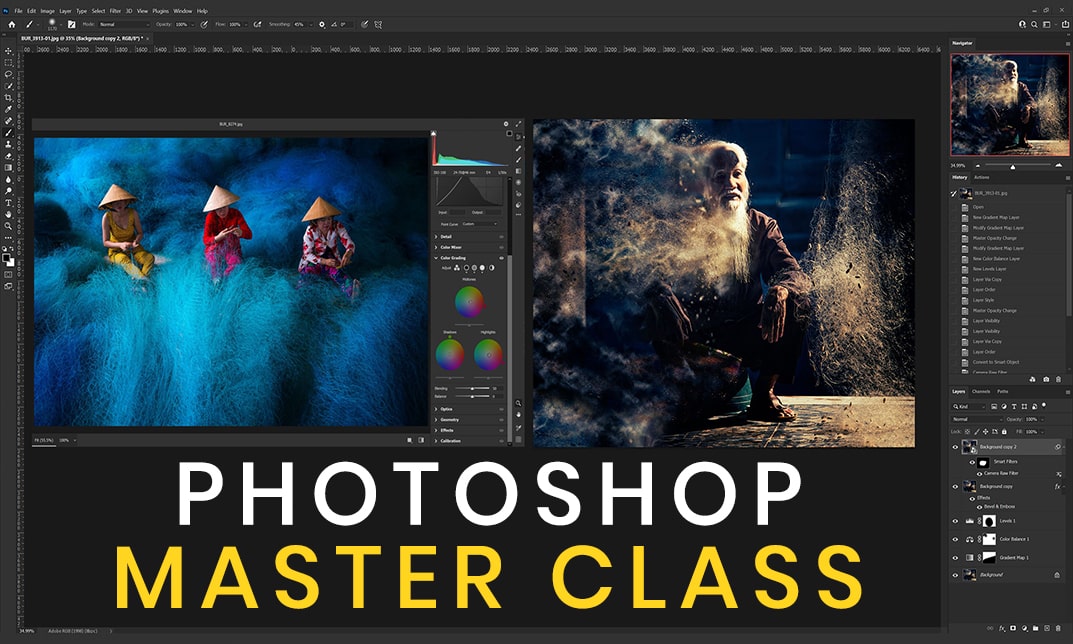Create new adjustment layer icon
Image resolution: width=1073 pixels, height=644 pixels.
coord(1024,628)
